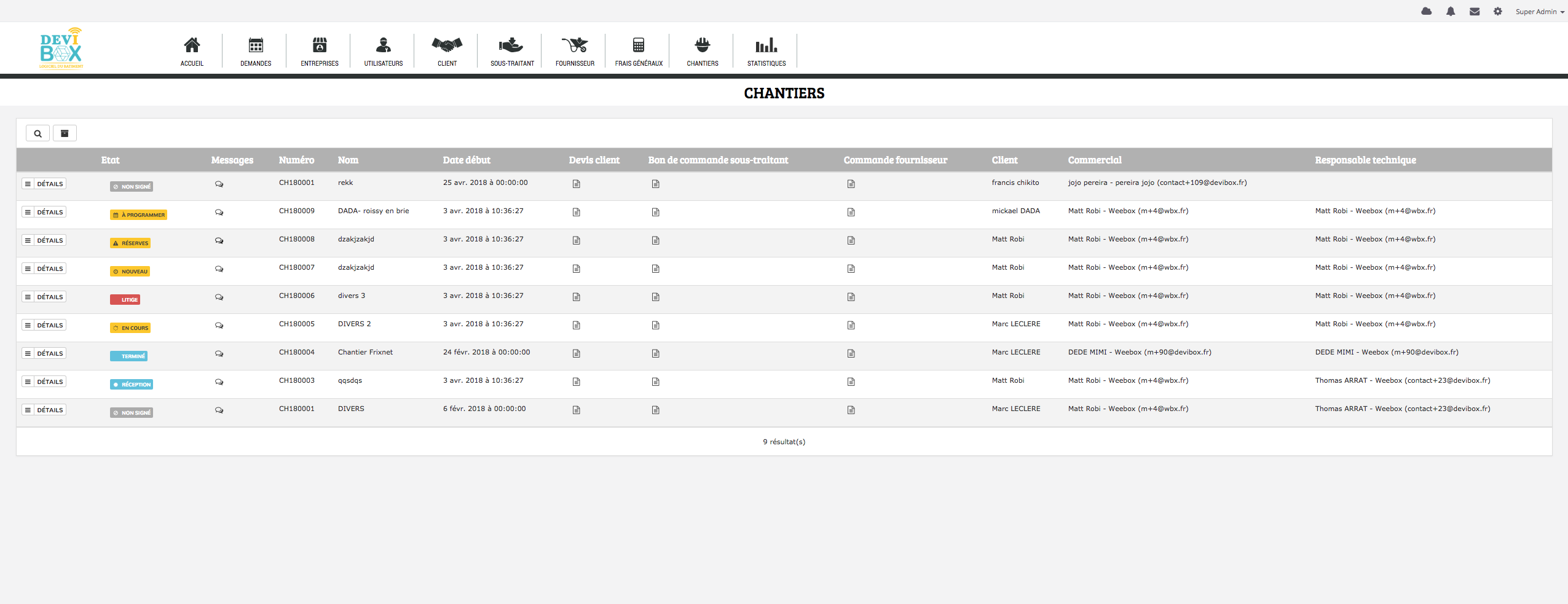Open the Fournisseur wheelbarrow section
This screenshot has height=604, width=1568.
tap(575, 51)
